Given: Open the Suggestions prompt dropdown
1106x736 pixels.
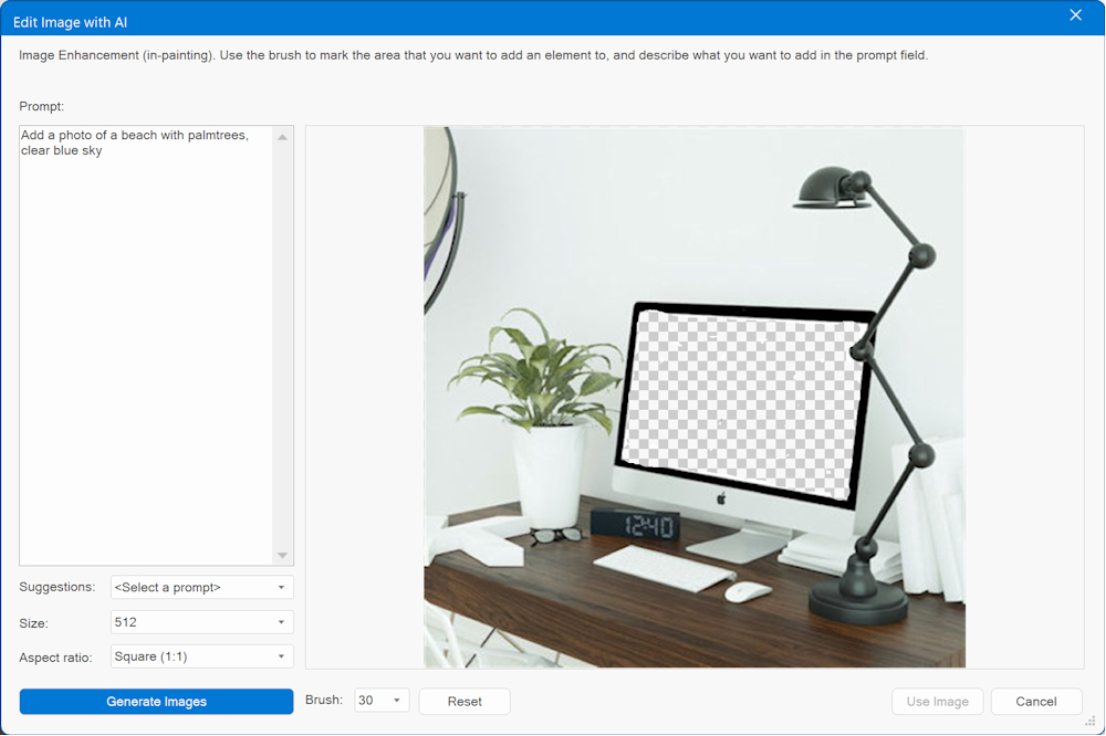Looking at the screenshot, I should pyautogui.click(x=201, y=587).
